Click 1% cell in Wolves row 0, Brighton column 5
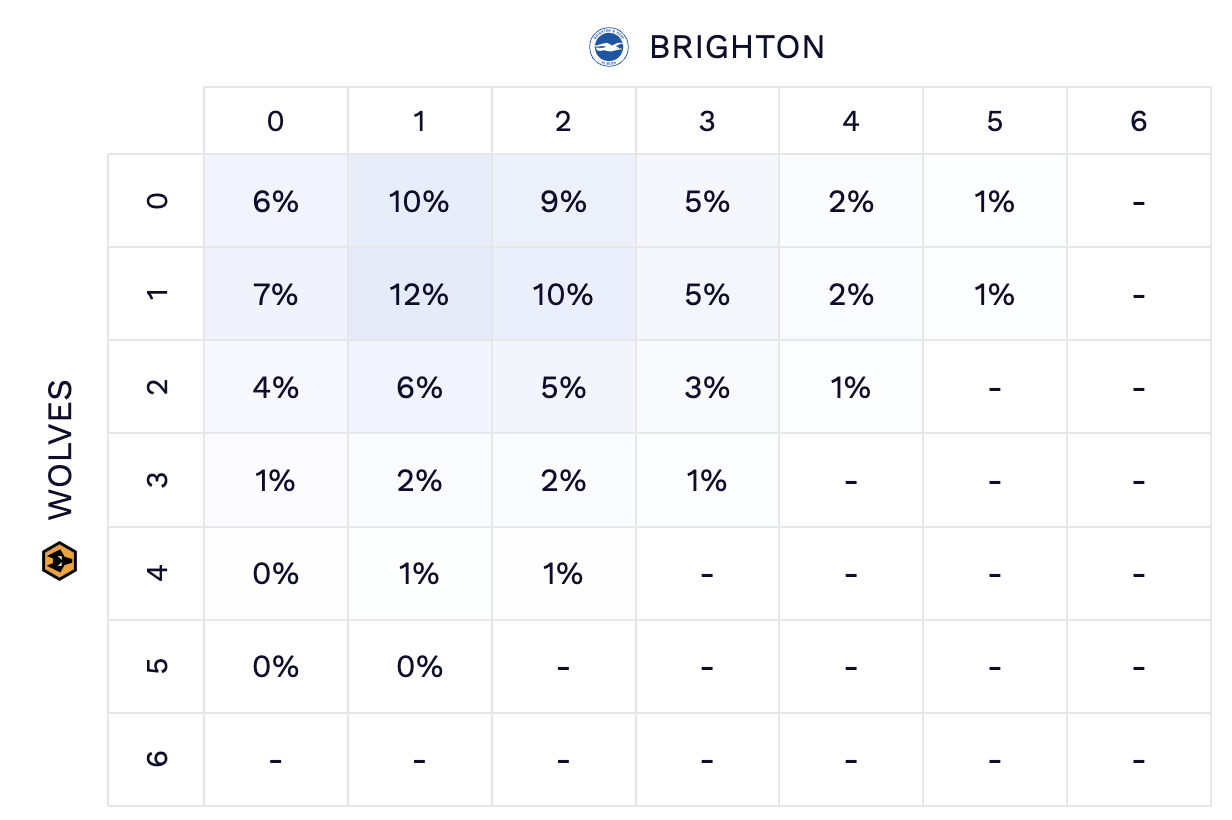 click(994, 202)
